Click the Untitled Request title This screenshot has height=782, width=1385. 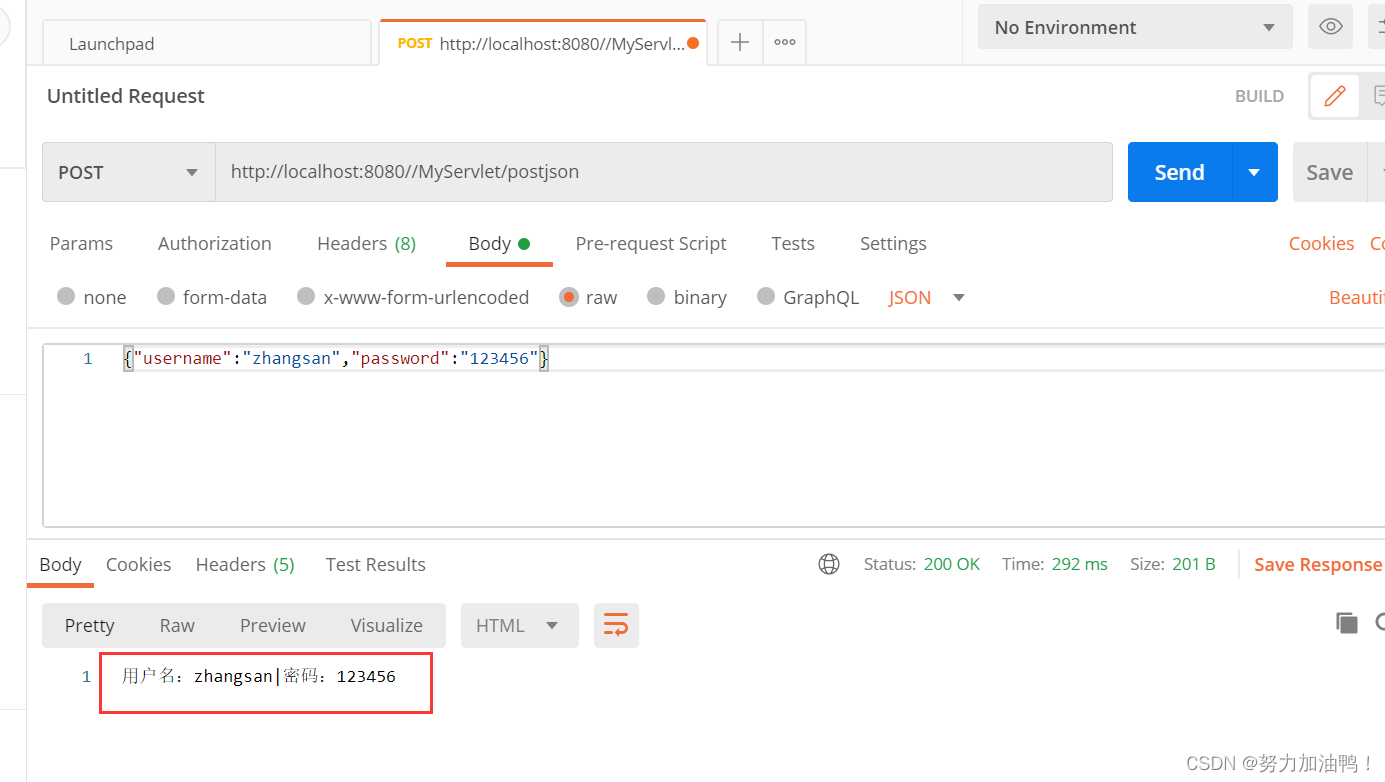pyautogui.click(x=126, y=96)
